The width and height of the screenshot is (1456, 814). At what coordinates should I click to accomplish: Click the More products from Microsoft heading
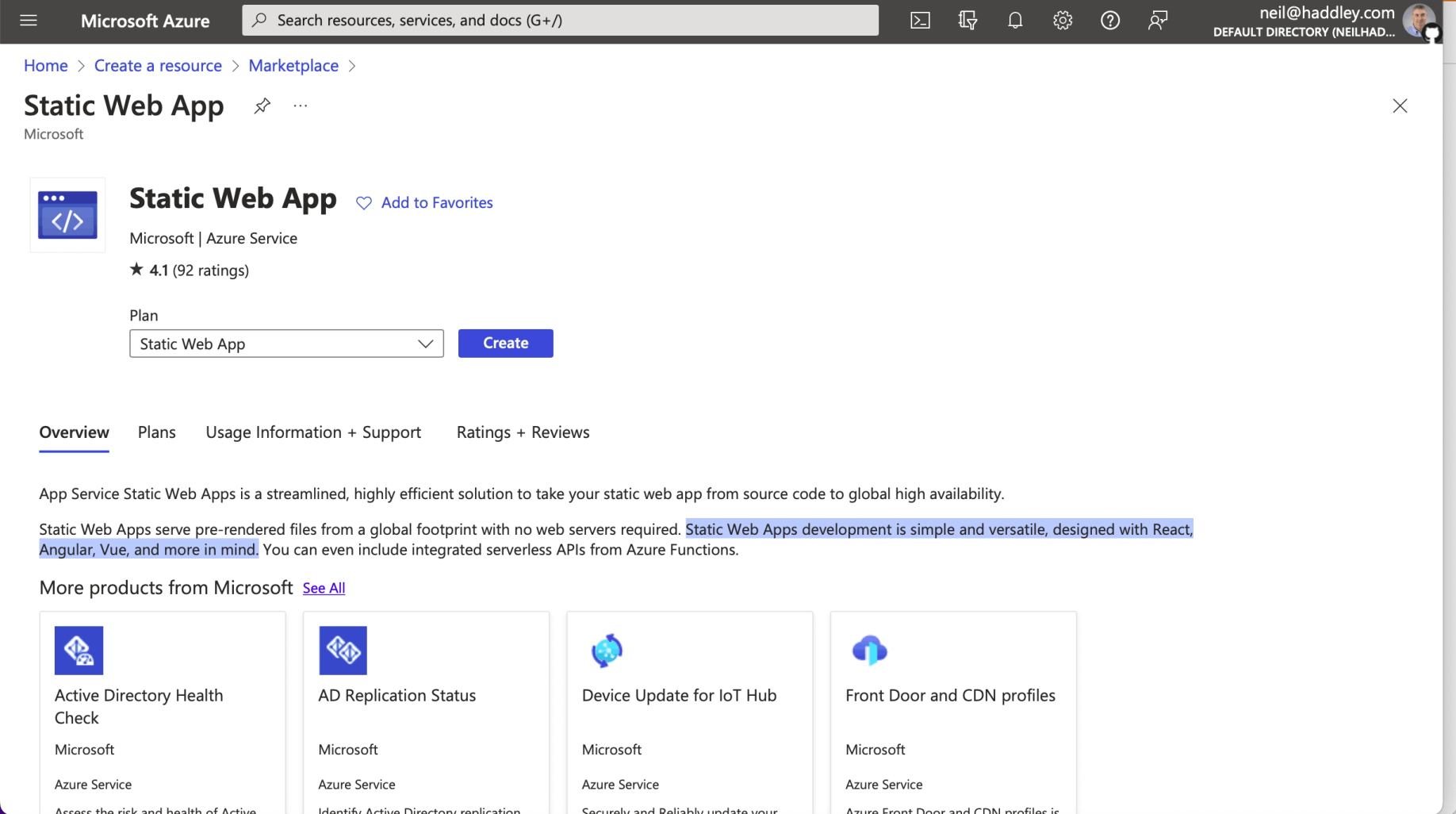[x=166, y=588]
